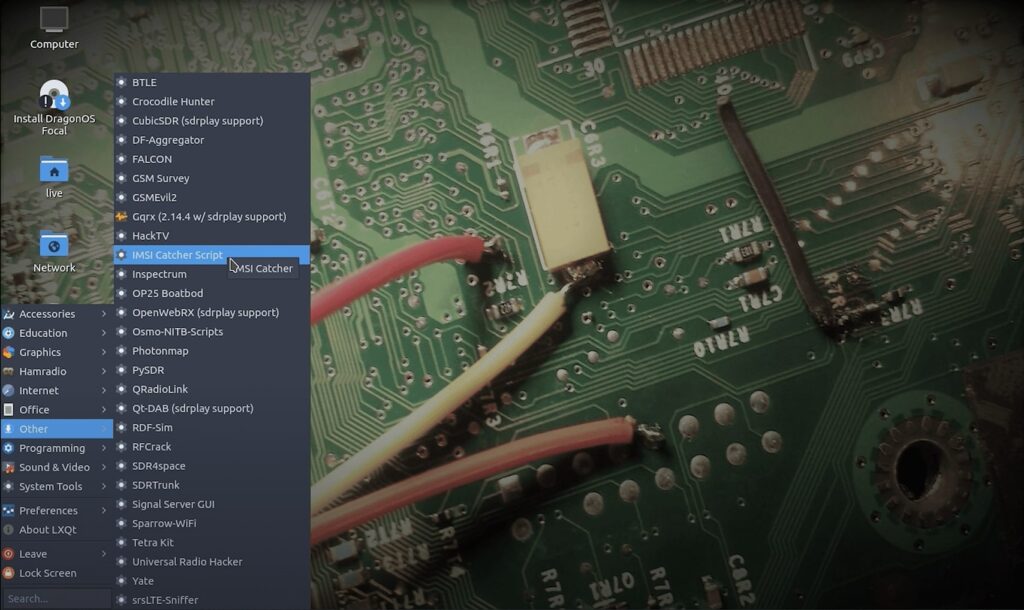
Task: Click the menu Search field
Action: (55, 599)
